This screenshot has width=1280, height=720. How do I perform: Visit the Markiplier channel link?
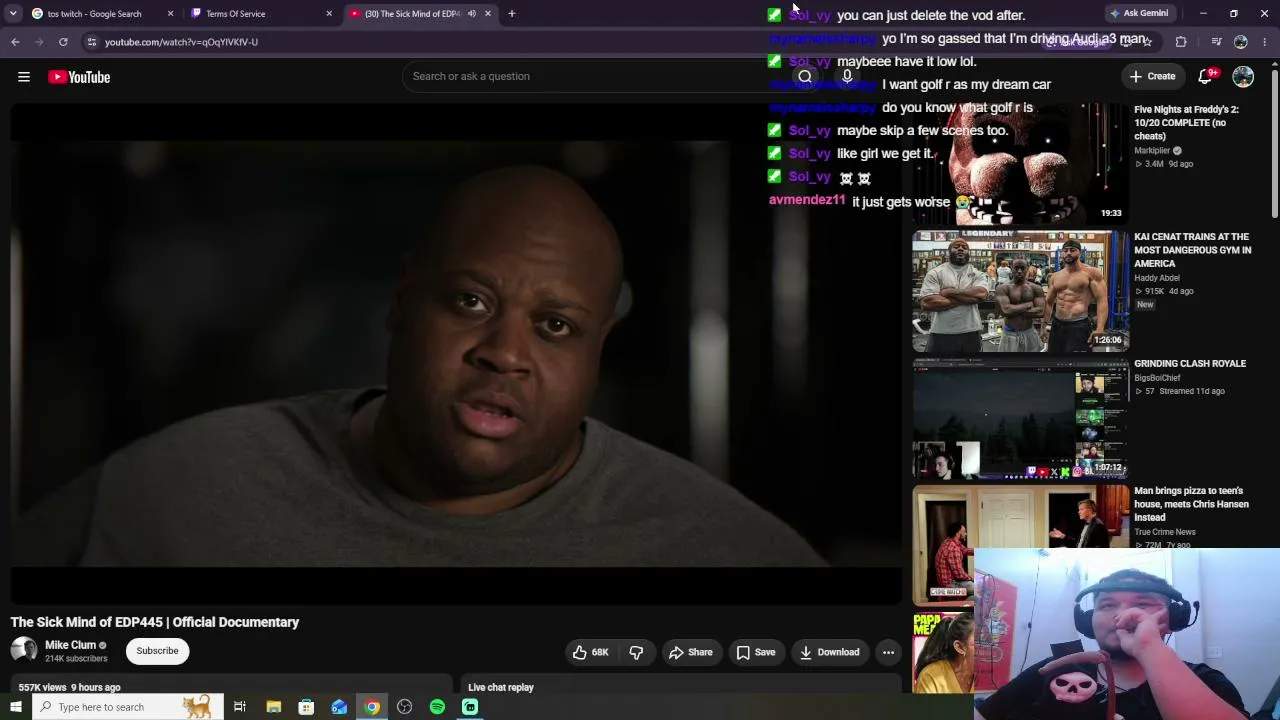1152,150
